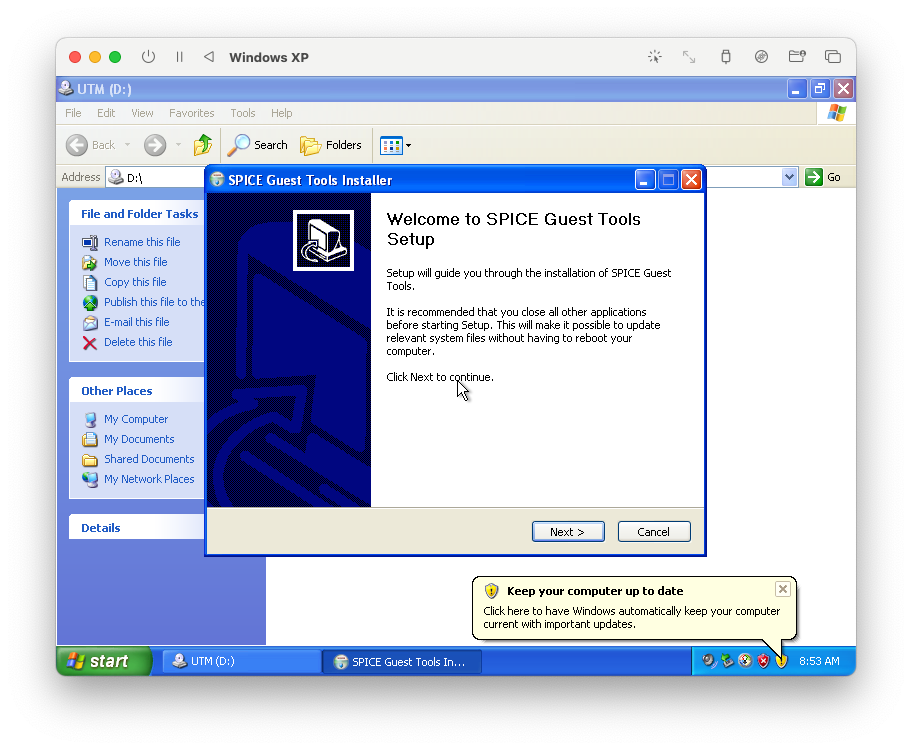The image size is (912, 750).
Task: Click the Explorer Up folder icon
Action: tap(203, 145)
